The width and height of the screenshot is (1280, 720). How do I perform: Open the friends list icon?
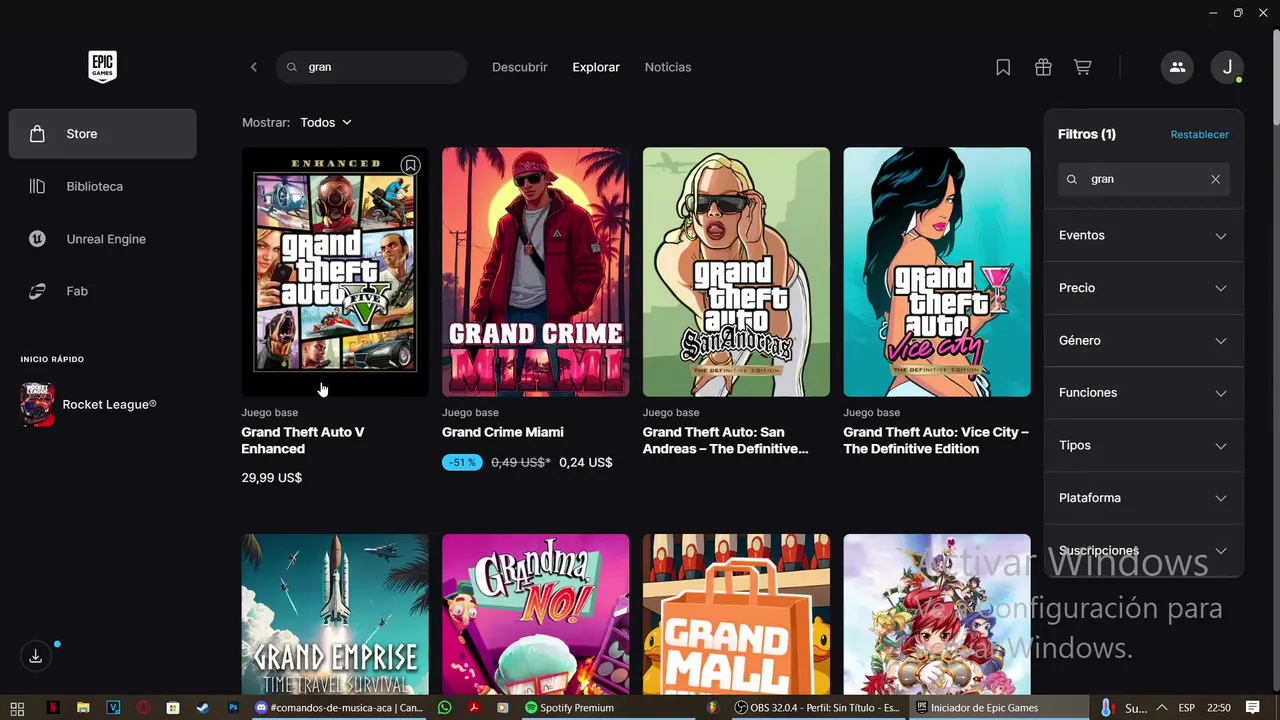click(x=1177, y=67)
